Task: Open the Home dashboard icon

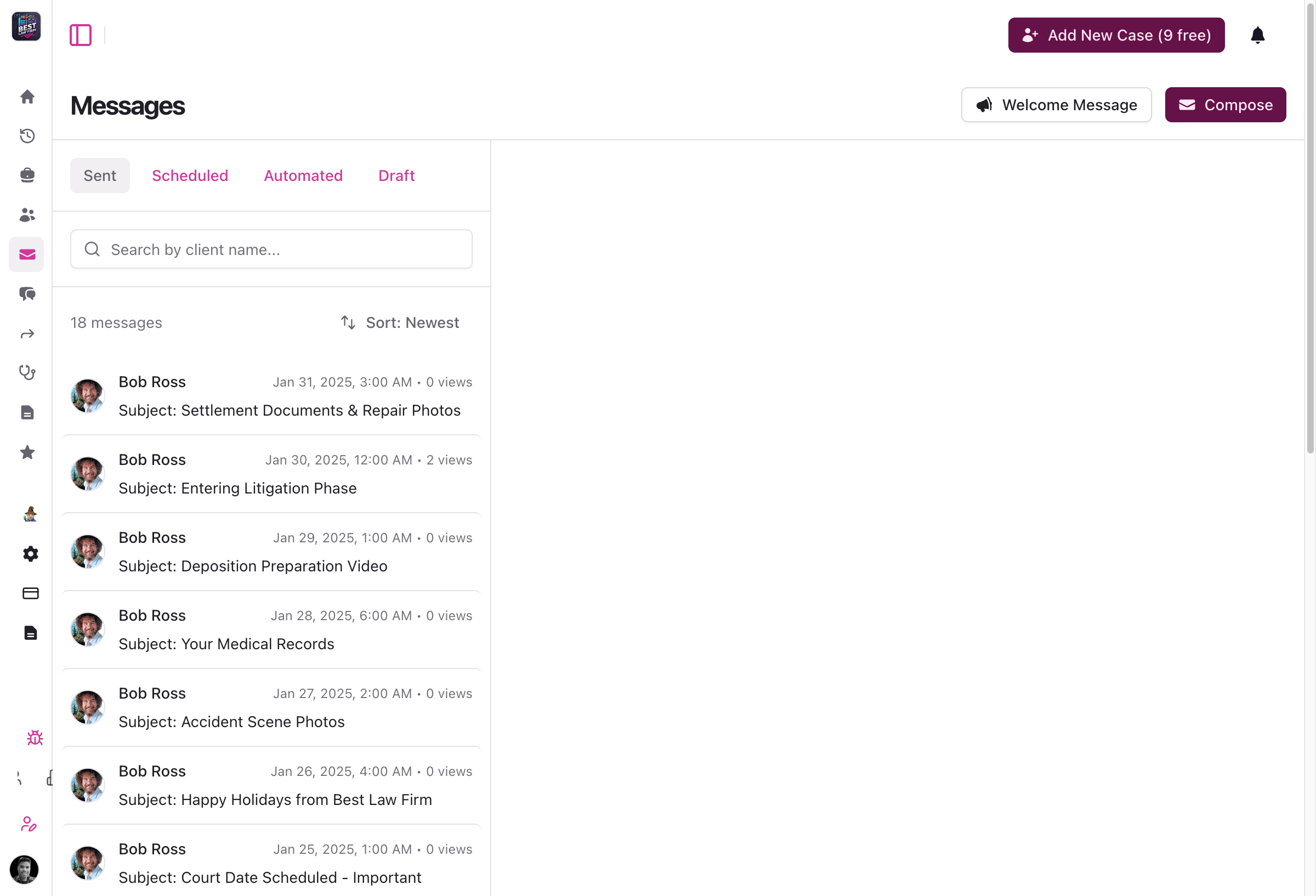Action: [27, 97]
